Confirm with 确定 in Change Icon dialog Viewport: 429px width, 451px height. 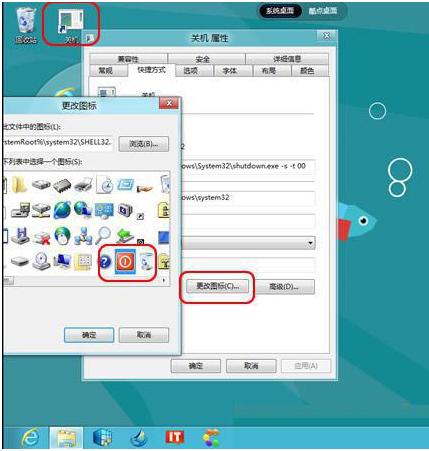89,335
